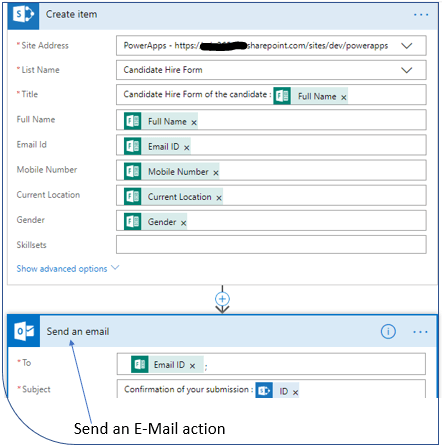
Task: Click the SharePoint icon on Create item
Action: (23, 15)
